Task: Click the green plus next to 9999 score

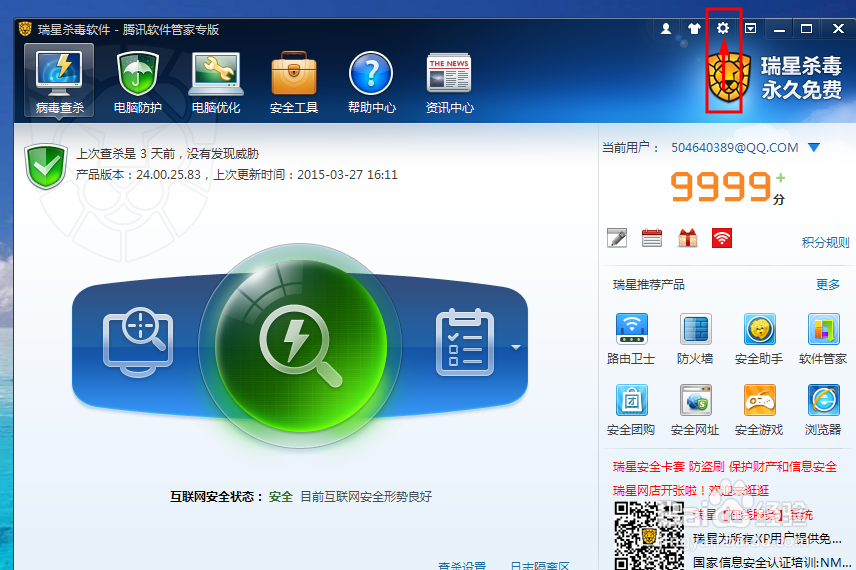Action: point(781,178)
